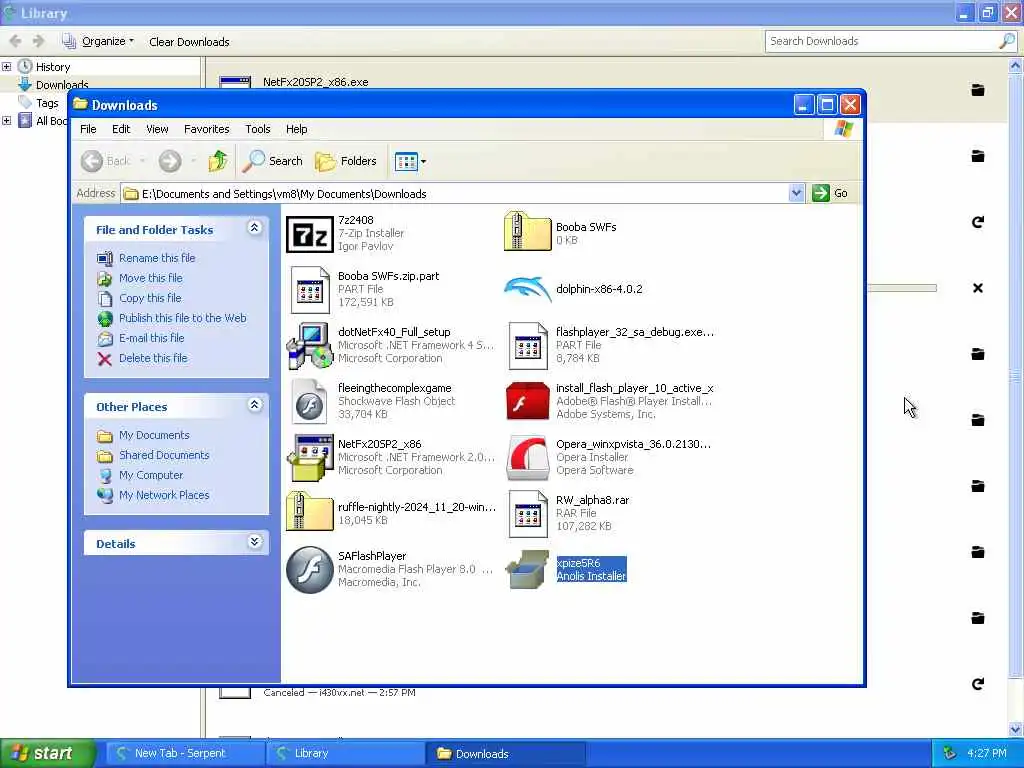Click Library window Forward arrow
Viewport: 1024px width, 768px height.
point(39,41)
